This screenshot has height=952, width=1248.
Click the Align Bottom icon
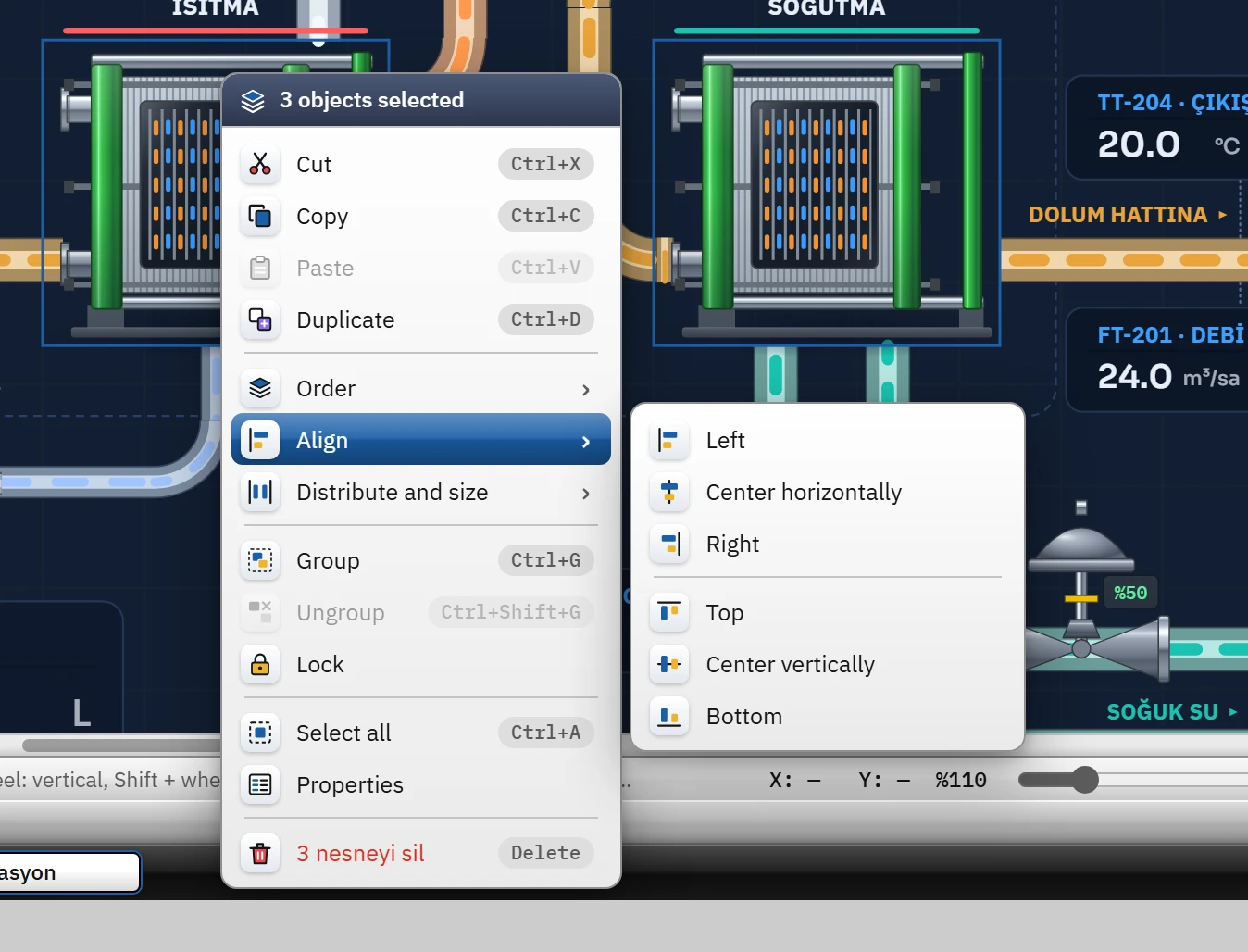click(669, 716)
